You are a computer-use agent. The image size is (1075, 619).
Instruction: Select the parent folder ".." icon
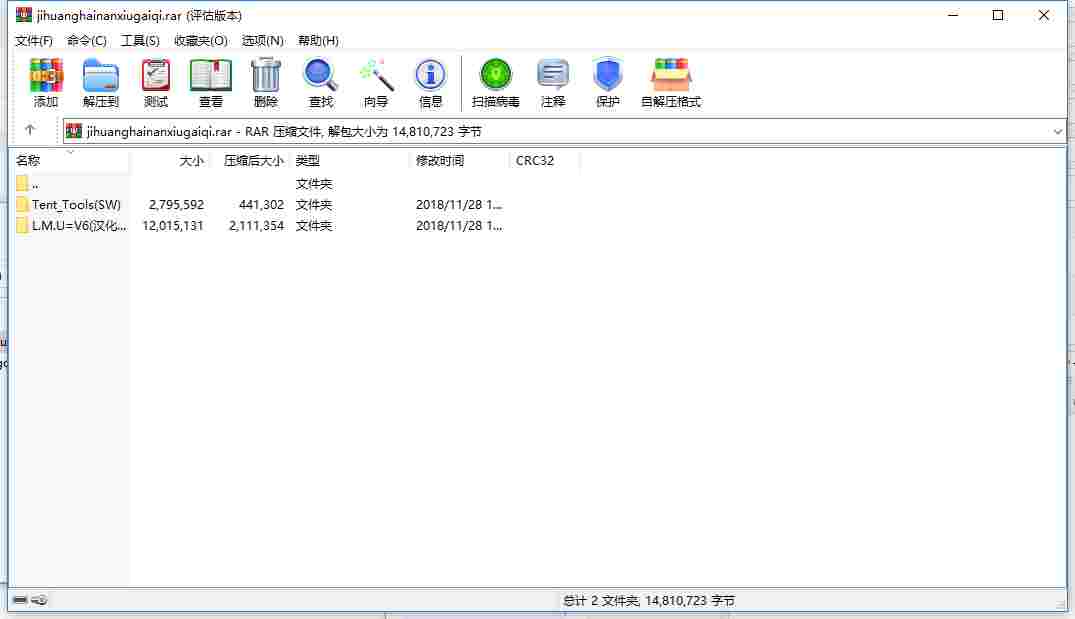22,183
